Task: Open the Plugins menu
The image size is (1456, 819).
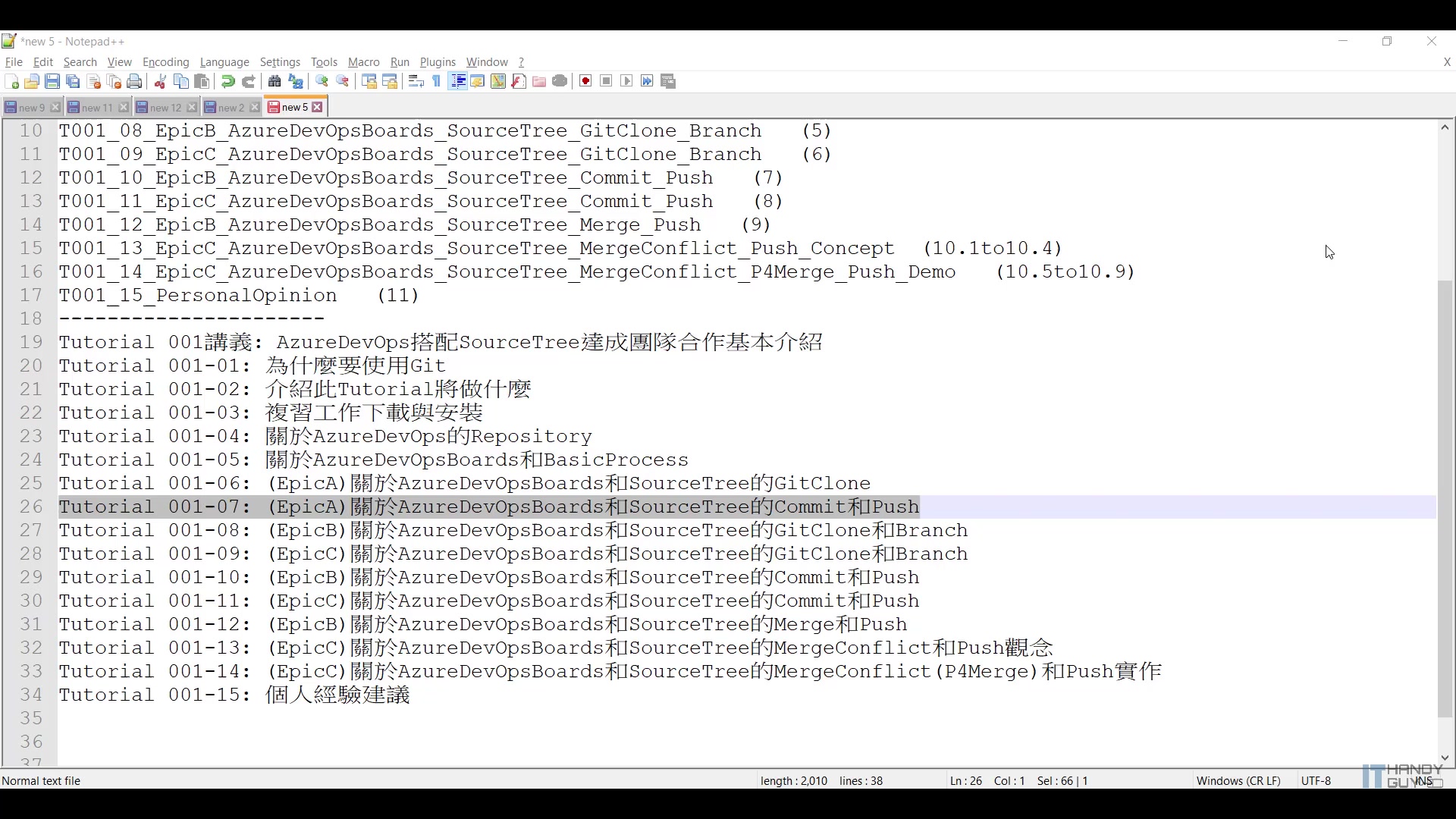Action: pyautogui.click(x=437, y=62)
